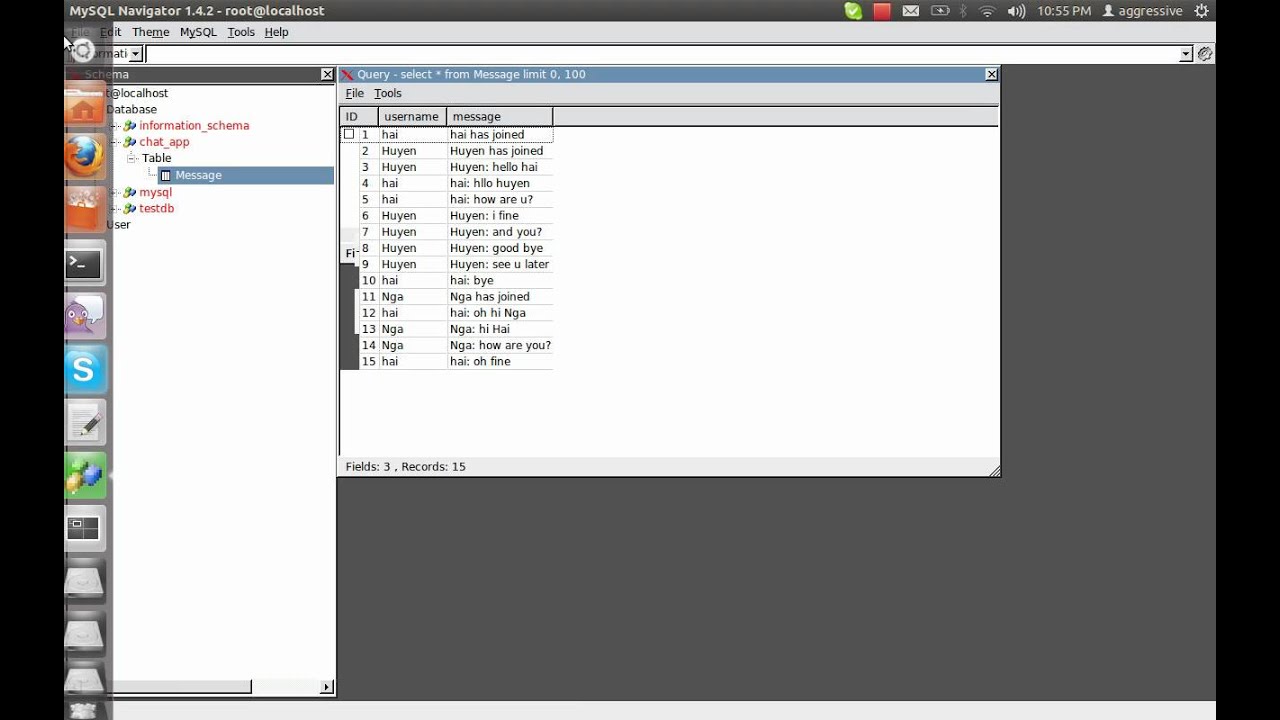The height and width of the screenshot is (720, 1280).
Task: Click the execute icon right of query bar
Action: pos(1205,54)
